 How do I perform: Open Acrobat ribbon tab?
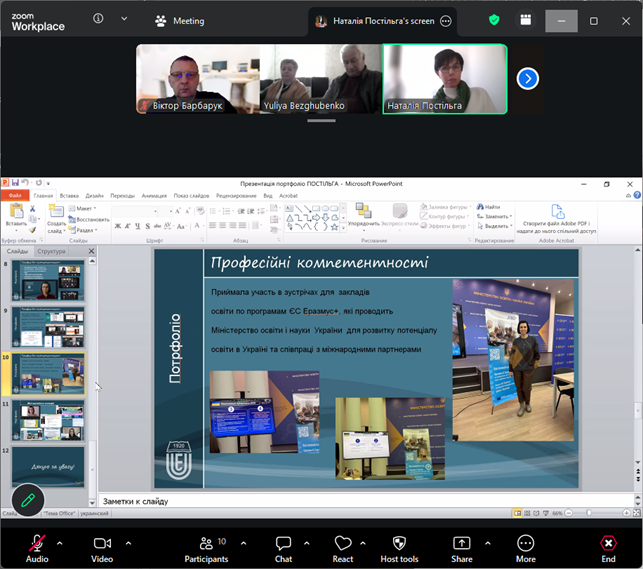288,196
